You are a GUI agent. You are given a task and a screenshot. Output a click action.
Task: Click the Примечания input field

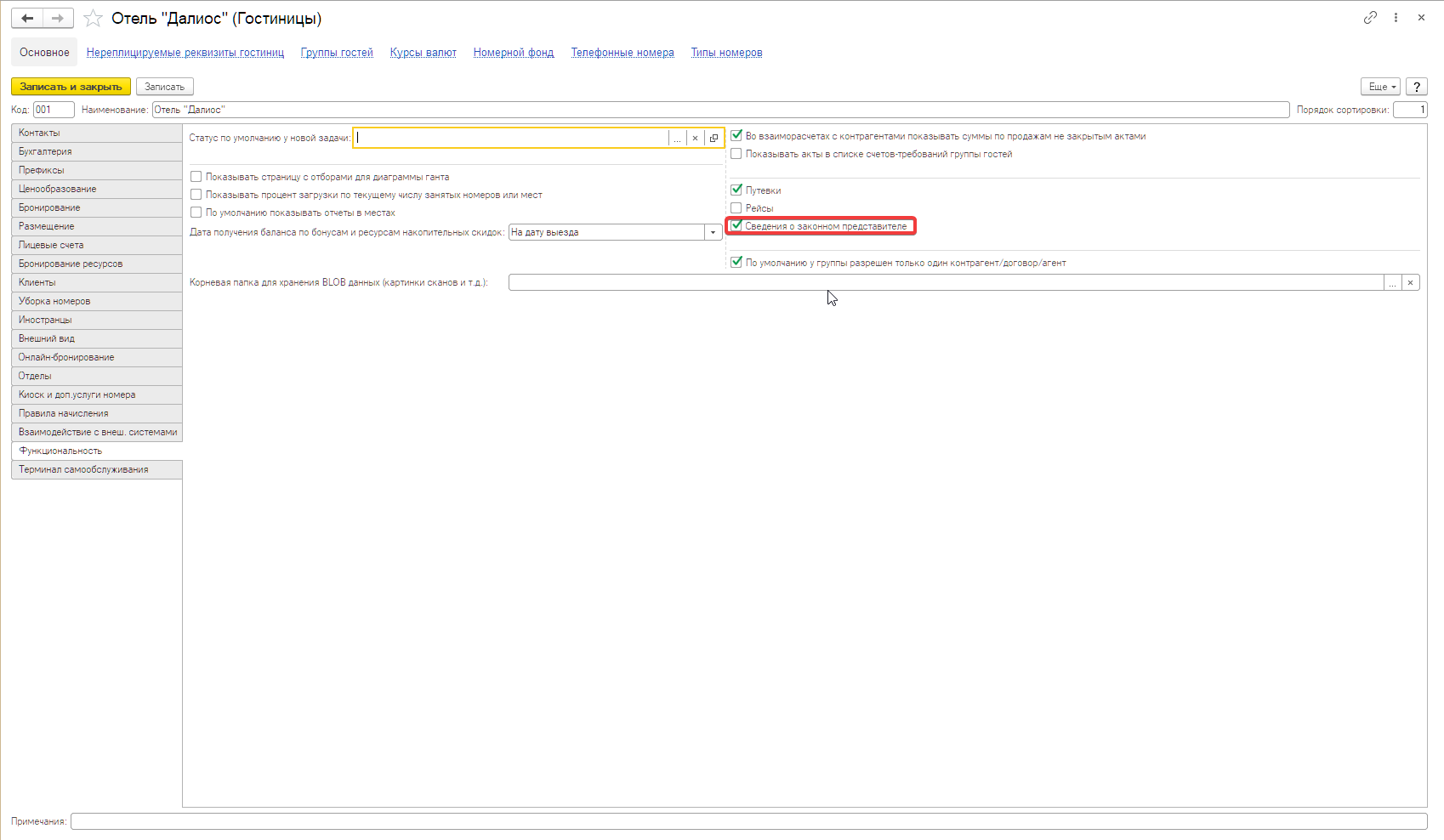coord(748,821)
